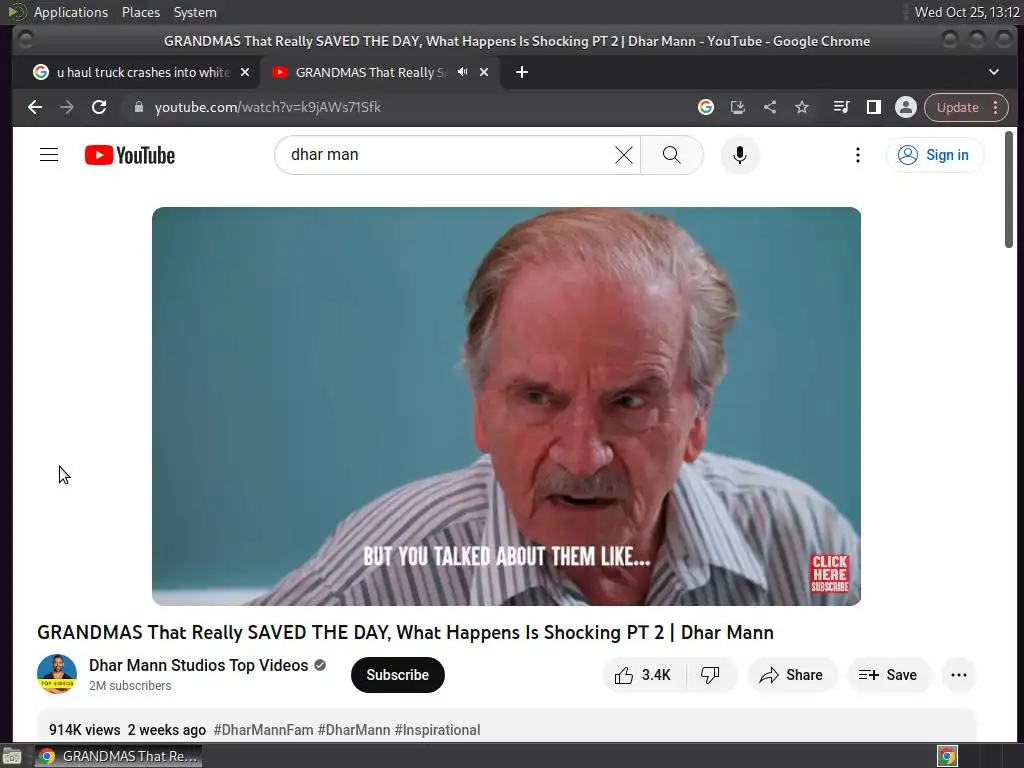
Task: Click the video player to pause
Action: coord(506,406)
